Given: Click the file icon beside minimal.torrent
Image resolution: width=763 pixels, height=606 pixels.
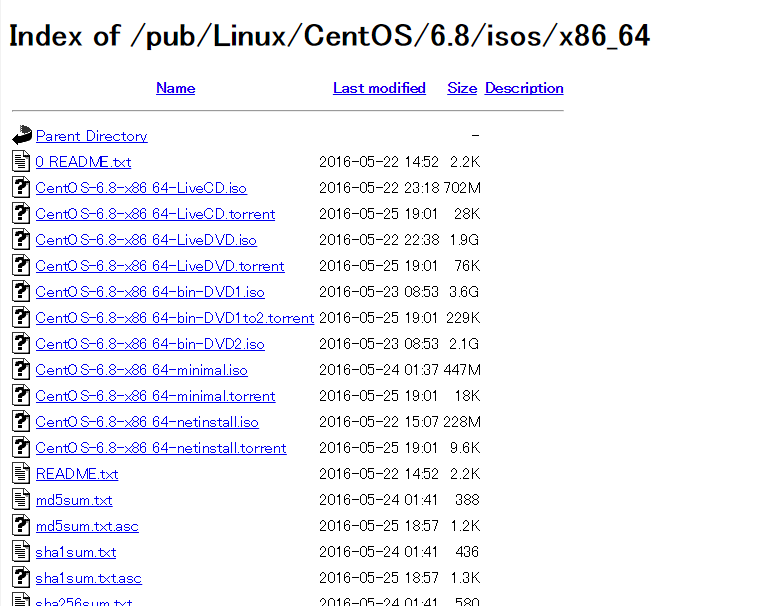Looking at the screenshot, I should [20, 395].
